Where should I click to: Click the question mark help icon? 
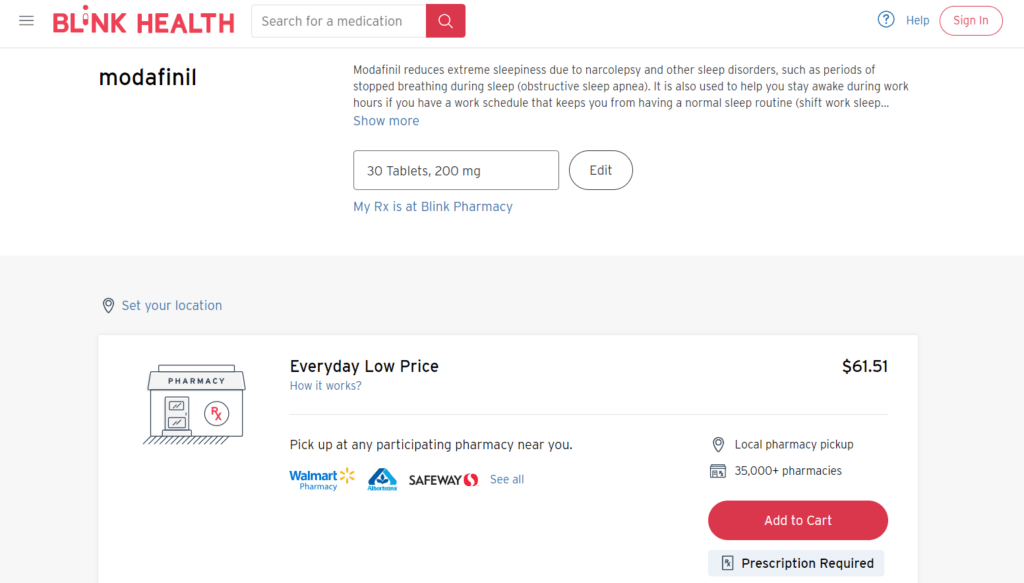pos(885,19)
